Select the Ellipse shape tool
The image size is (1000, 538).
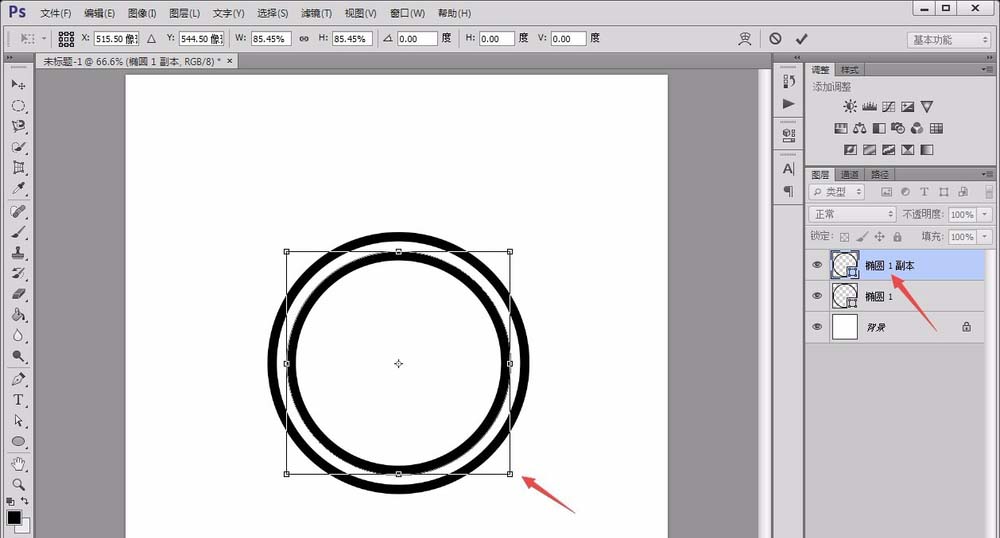(x=18, y=442)
